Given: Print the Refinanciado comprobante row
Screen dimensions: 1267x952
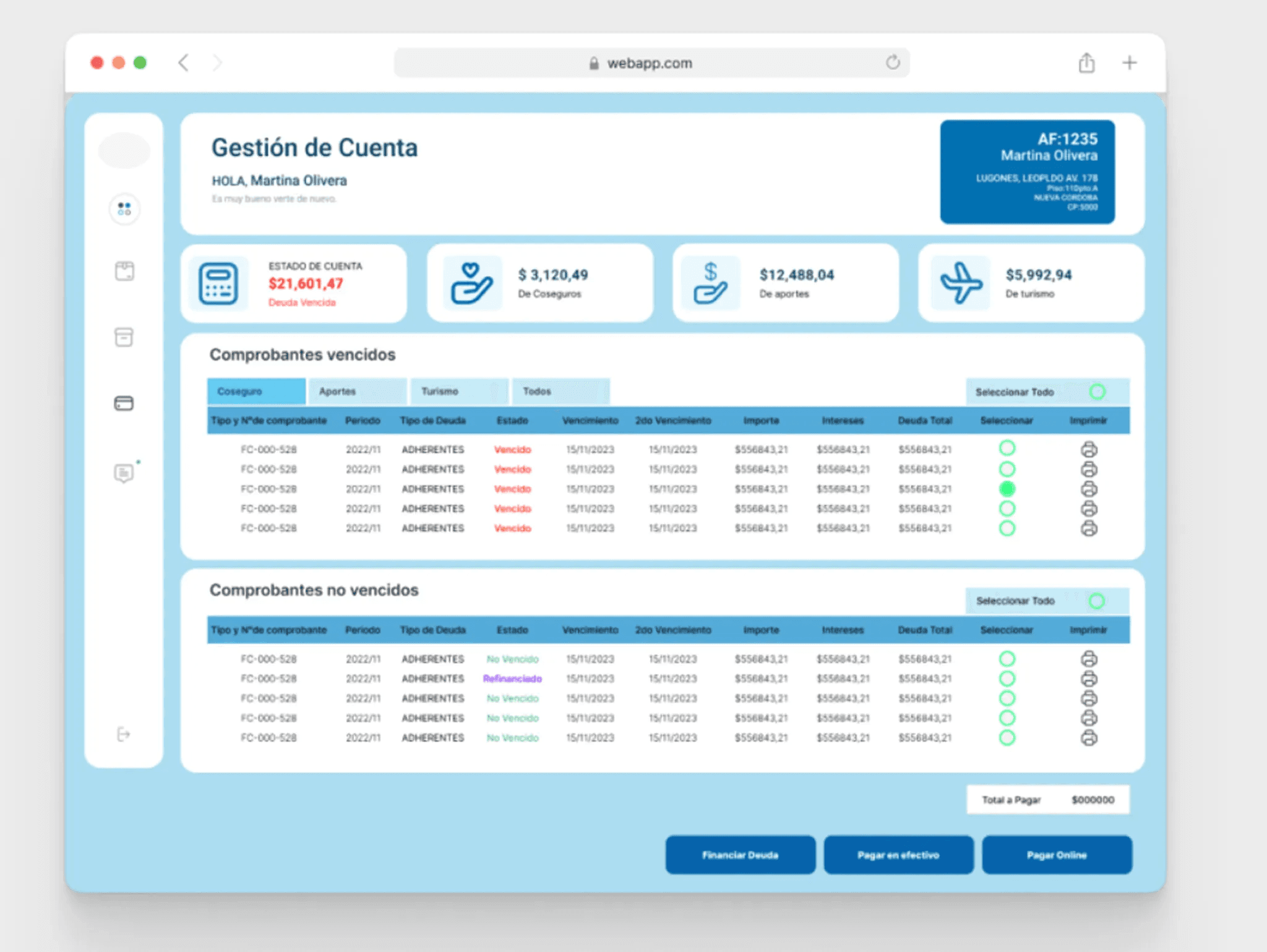Looking at the screenshot, I should click(x=1089, y=679).
